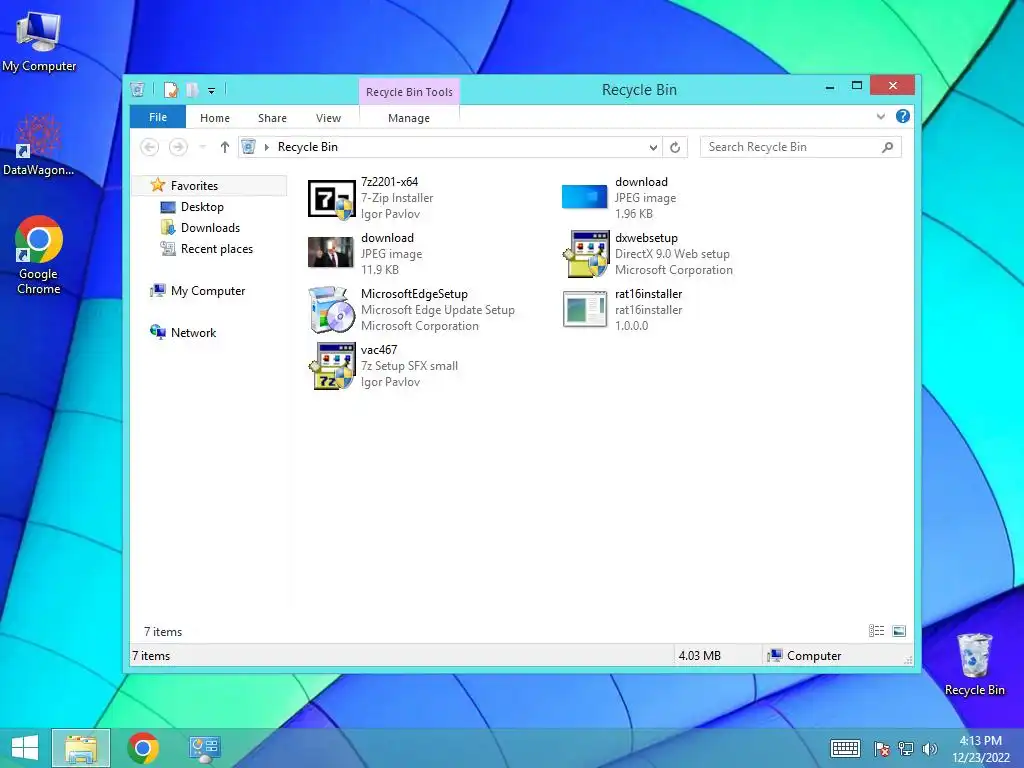Select the Recycle Bin desktop icon
The width and height of the screenshot is (1024, 768).
[974, 664]
